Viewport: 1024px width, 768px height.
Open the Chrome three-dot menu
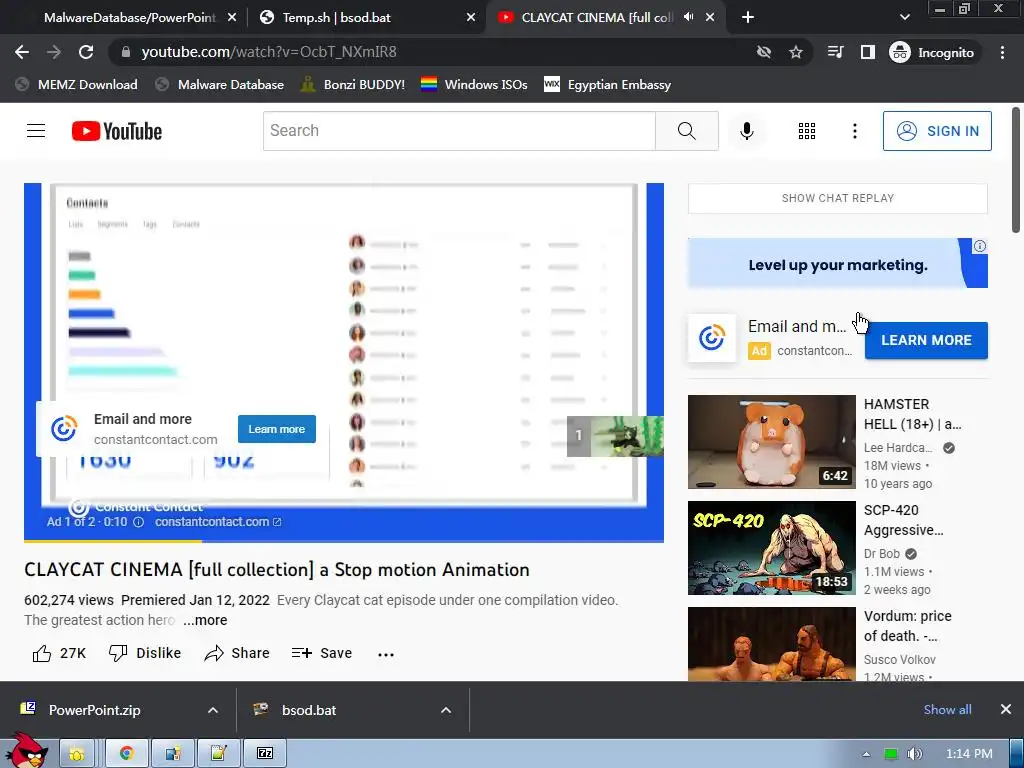[1002, 52]
